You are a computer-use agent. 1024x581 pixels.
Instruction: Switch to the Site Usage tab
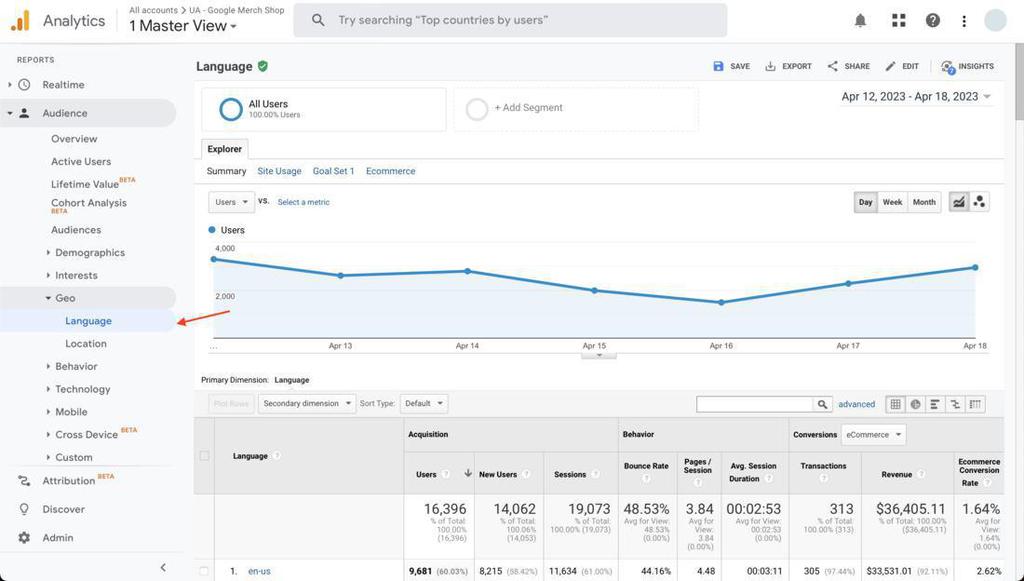click(280, 171)
